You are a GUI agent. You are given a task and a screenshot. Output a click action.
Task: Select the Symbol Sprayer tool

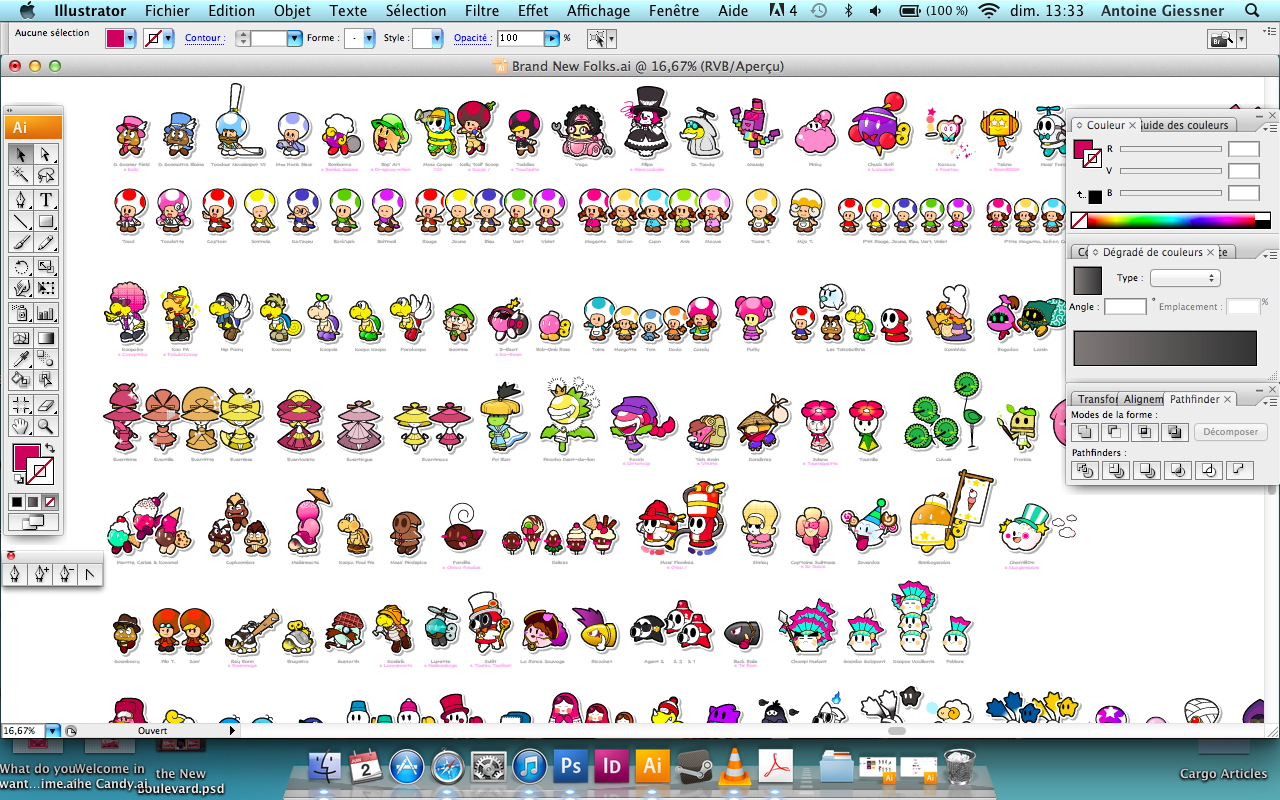(20, 313)
